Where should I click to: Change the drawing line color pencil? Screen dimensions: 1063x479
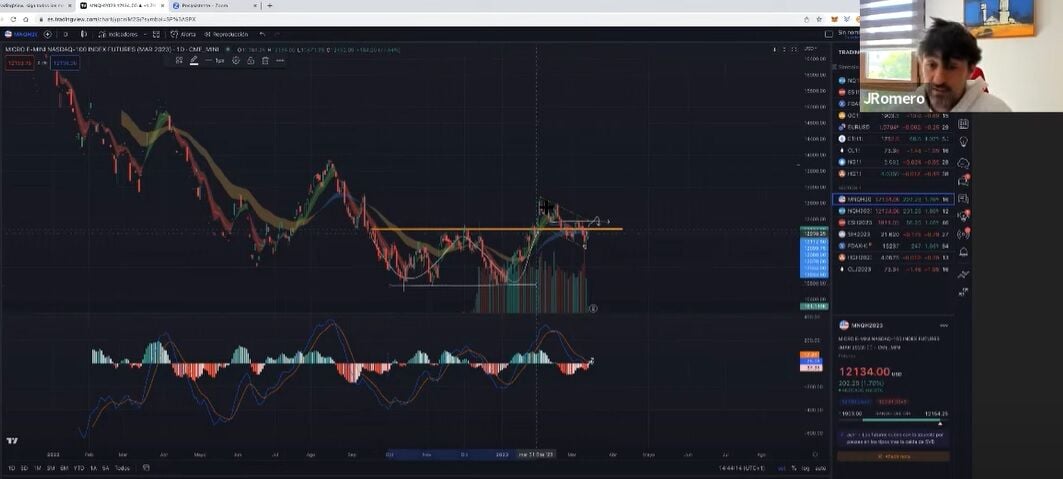pyautogui.click(x=194, y=60)
